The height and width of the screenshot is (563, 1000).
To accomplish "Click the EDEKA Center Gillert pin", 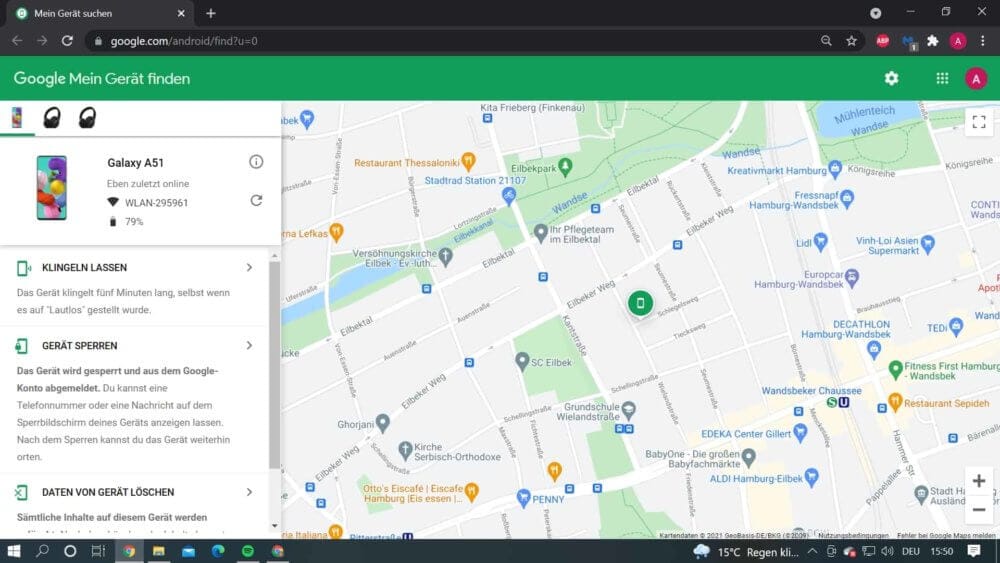I will coord(800,433).
